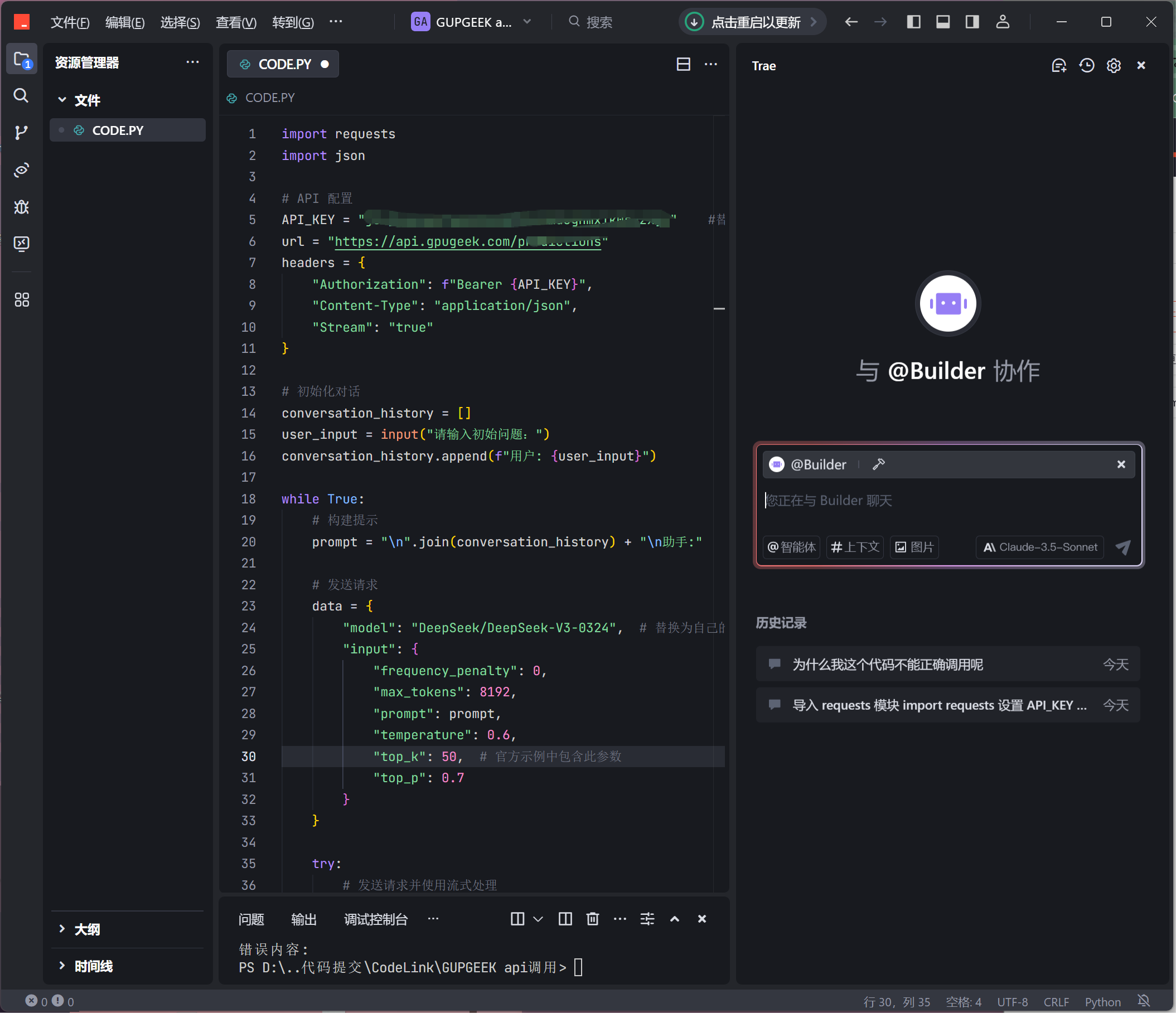1176x1013 pixels.
Task: Click the new chat icon in Trae panel
Action: (1058, 66)
